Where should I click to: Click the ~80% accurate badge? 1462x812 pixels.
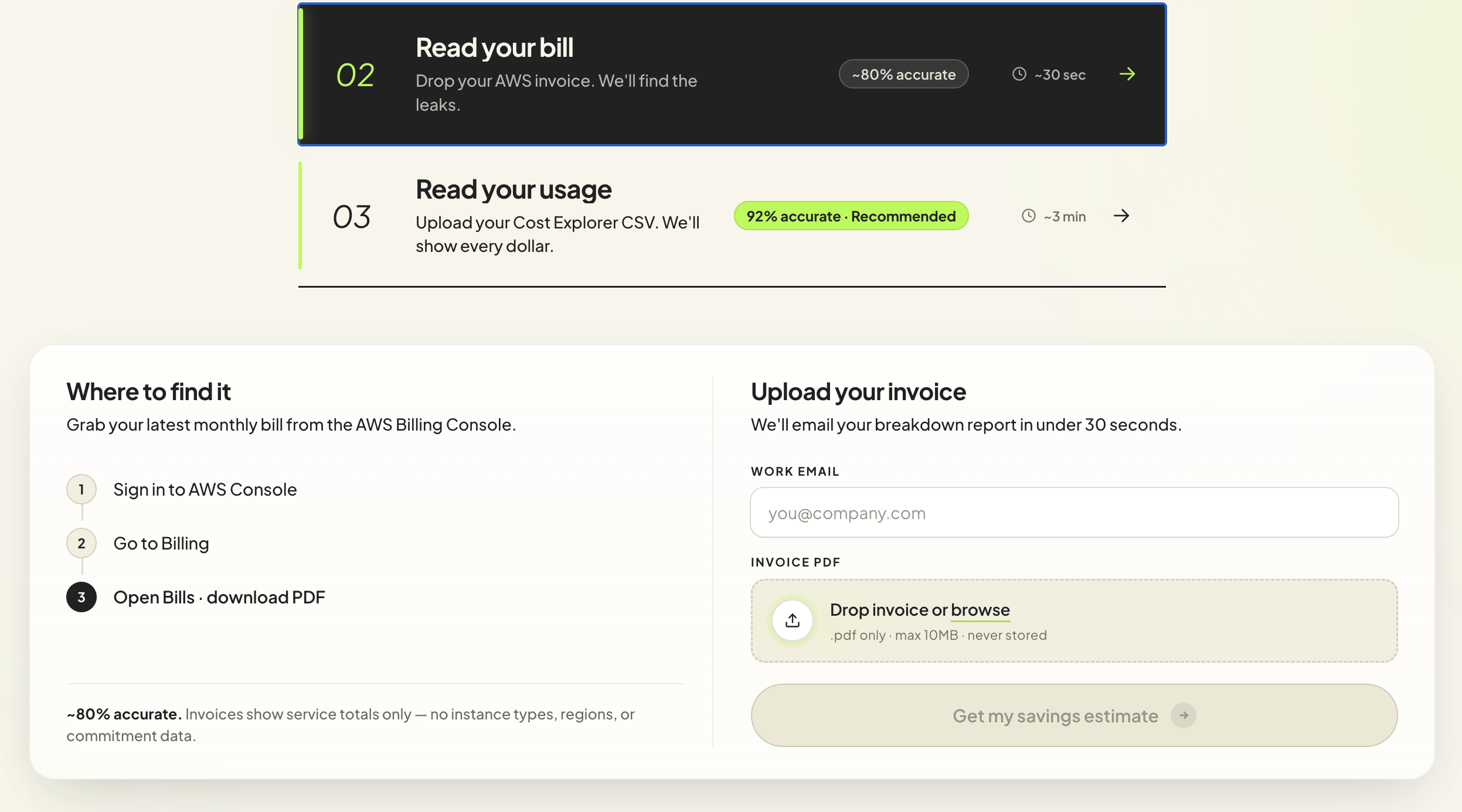pyautogui.click(x=903, y=74)
